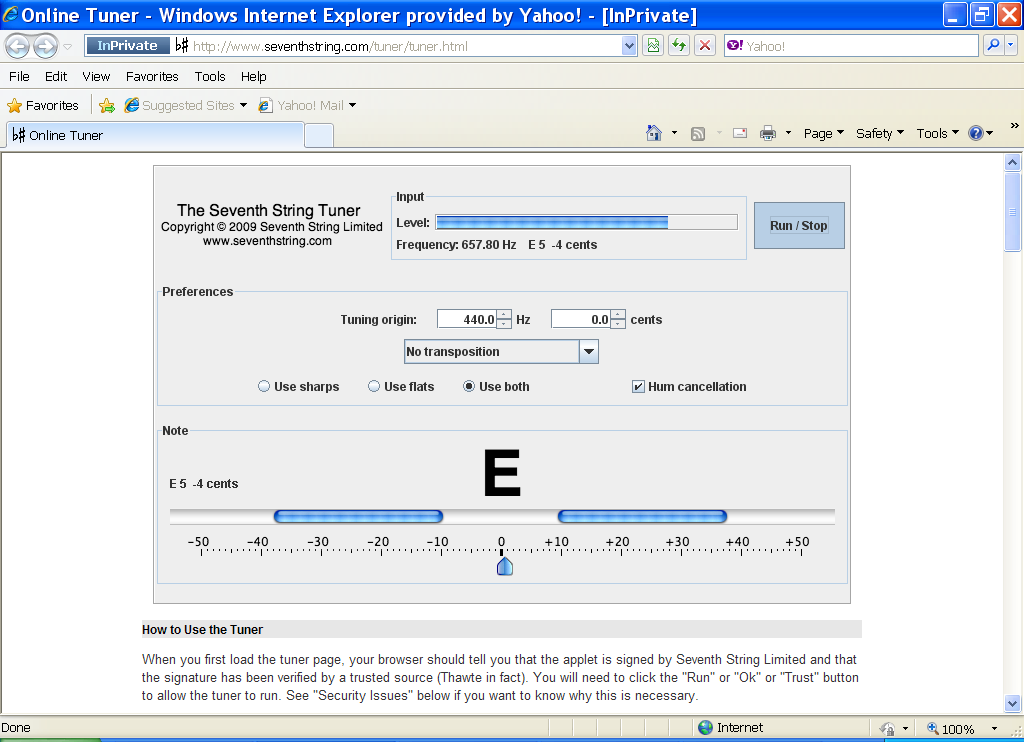Click the input Level meter bar
The image size is (1024, 742).
tap(586, 222)
